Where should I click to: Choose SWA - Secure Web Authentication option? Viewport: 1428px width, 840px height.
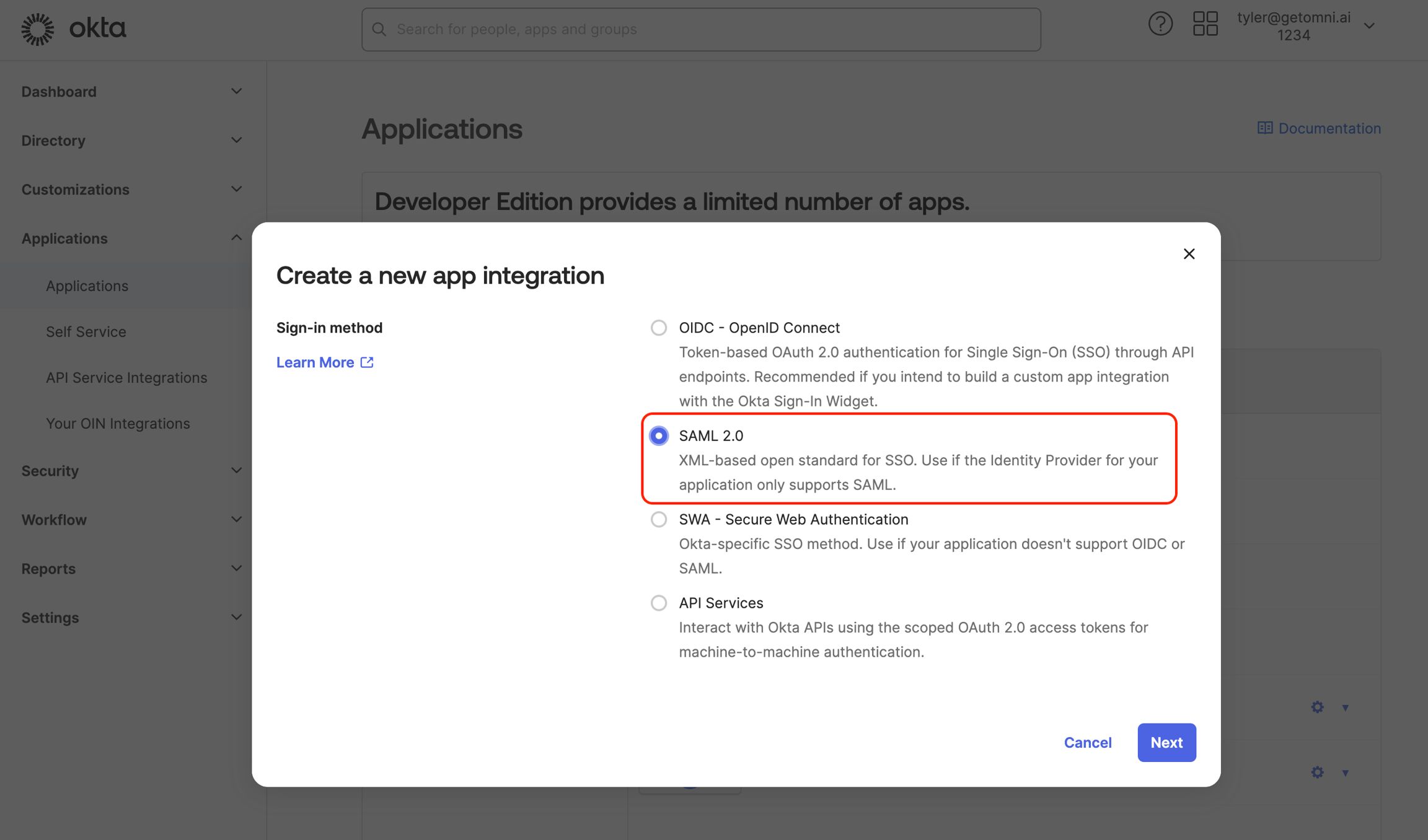pos(658,519)
